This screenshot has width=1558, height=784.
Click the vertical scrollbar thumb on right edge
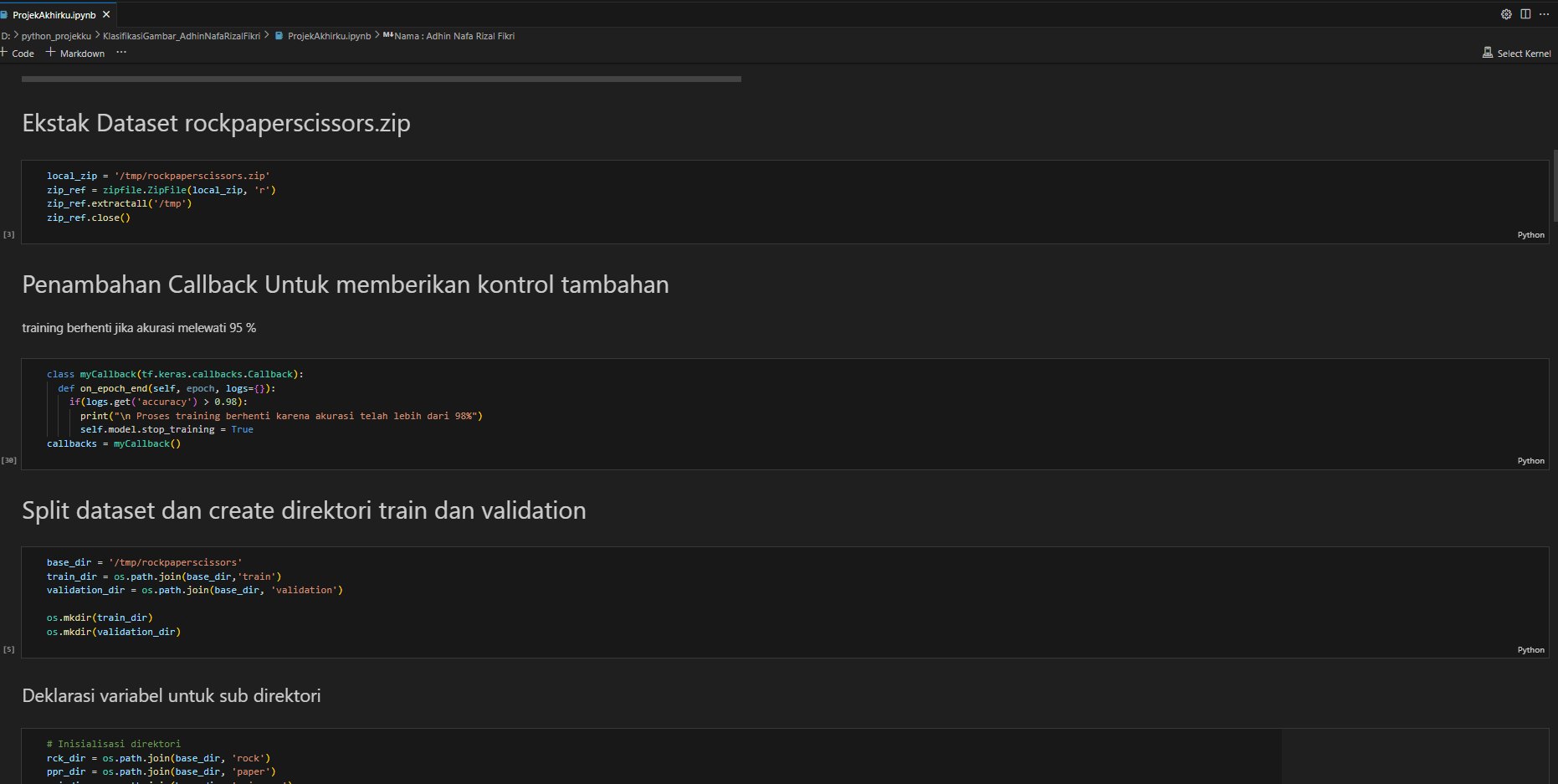1555,184
